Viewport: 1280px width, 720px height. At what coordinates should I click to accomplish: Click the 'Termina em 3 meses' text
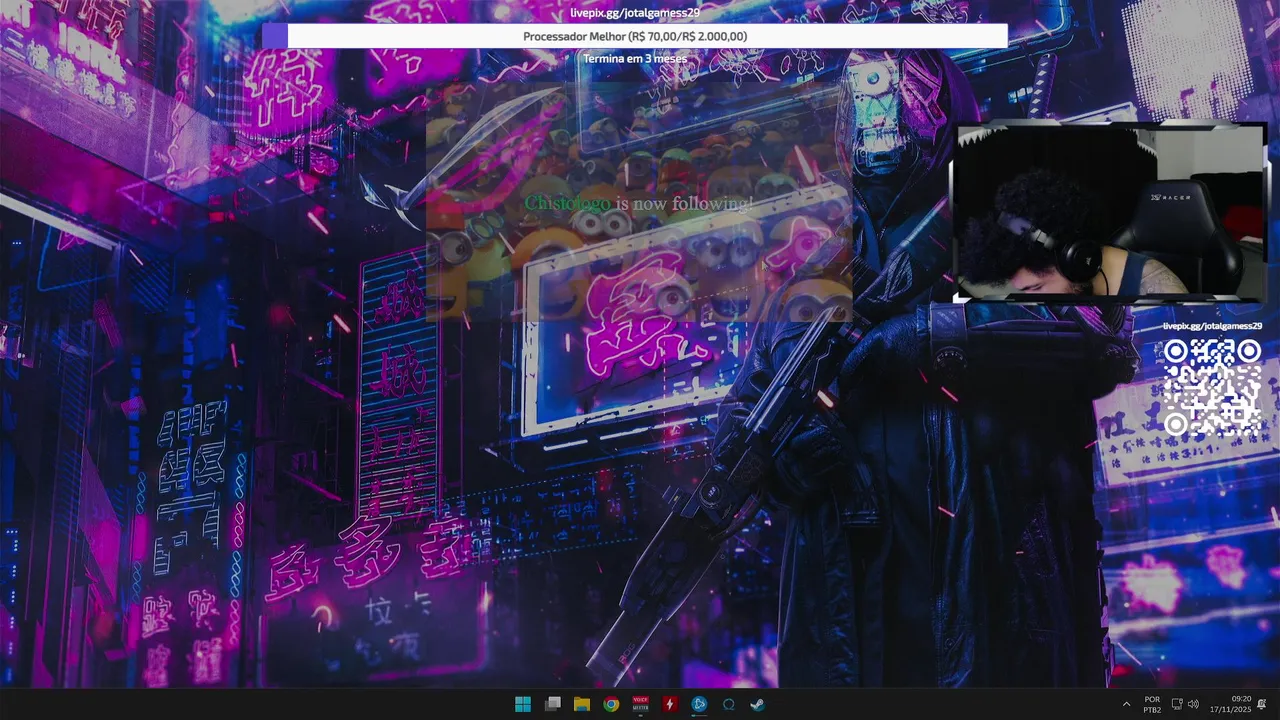635,58
